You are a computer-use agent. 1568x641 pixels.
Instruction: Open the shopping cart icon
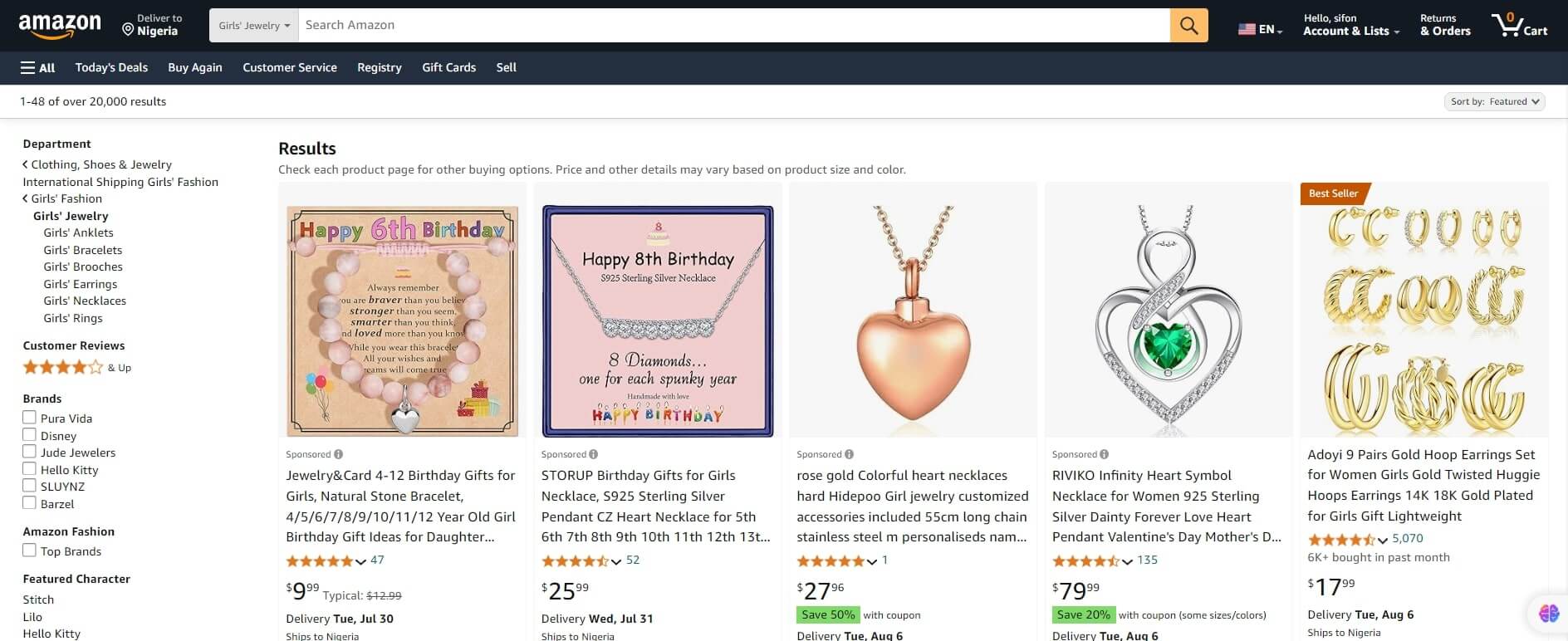(1517, 26)
